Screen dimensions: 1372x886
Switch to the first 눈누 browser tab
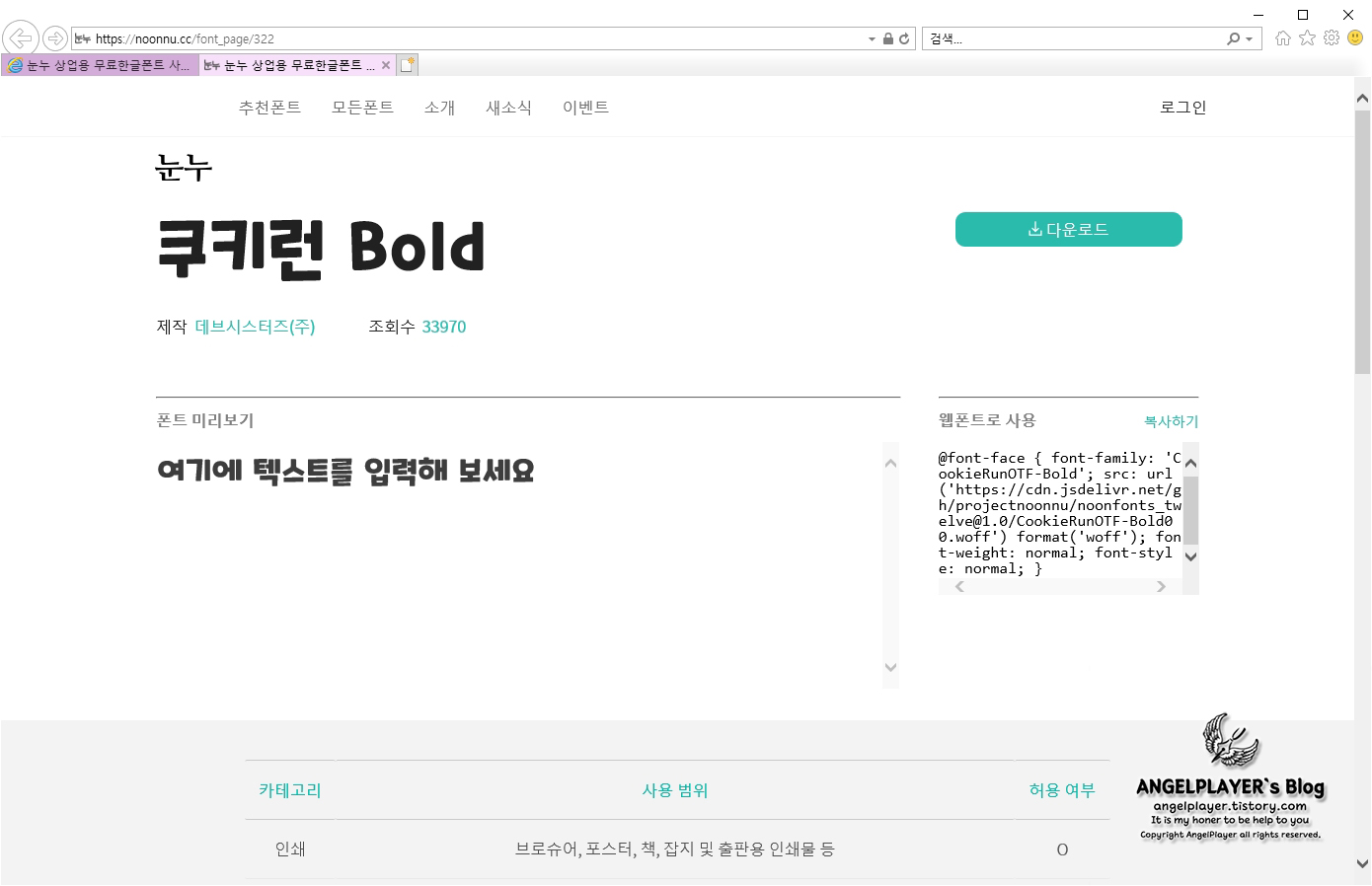pos(100,65)
